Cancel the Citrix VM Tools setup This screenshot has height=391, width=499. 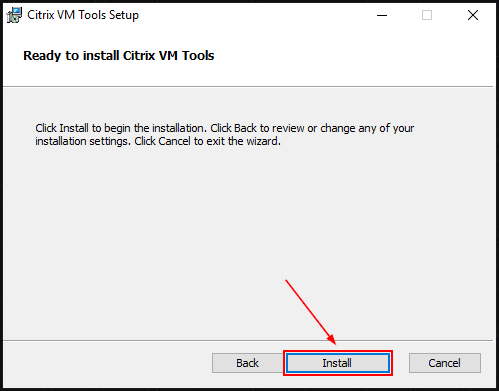pos(445,363)
